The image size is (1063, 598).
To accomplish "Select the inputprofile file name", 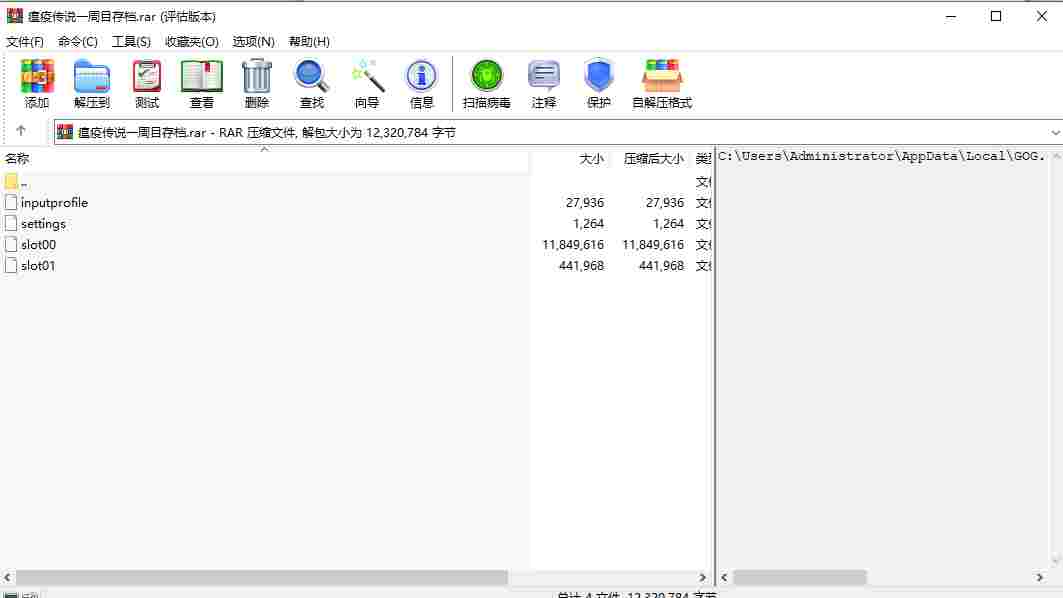I will [x=54, y=203].
